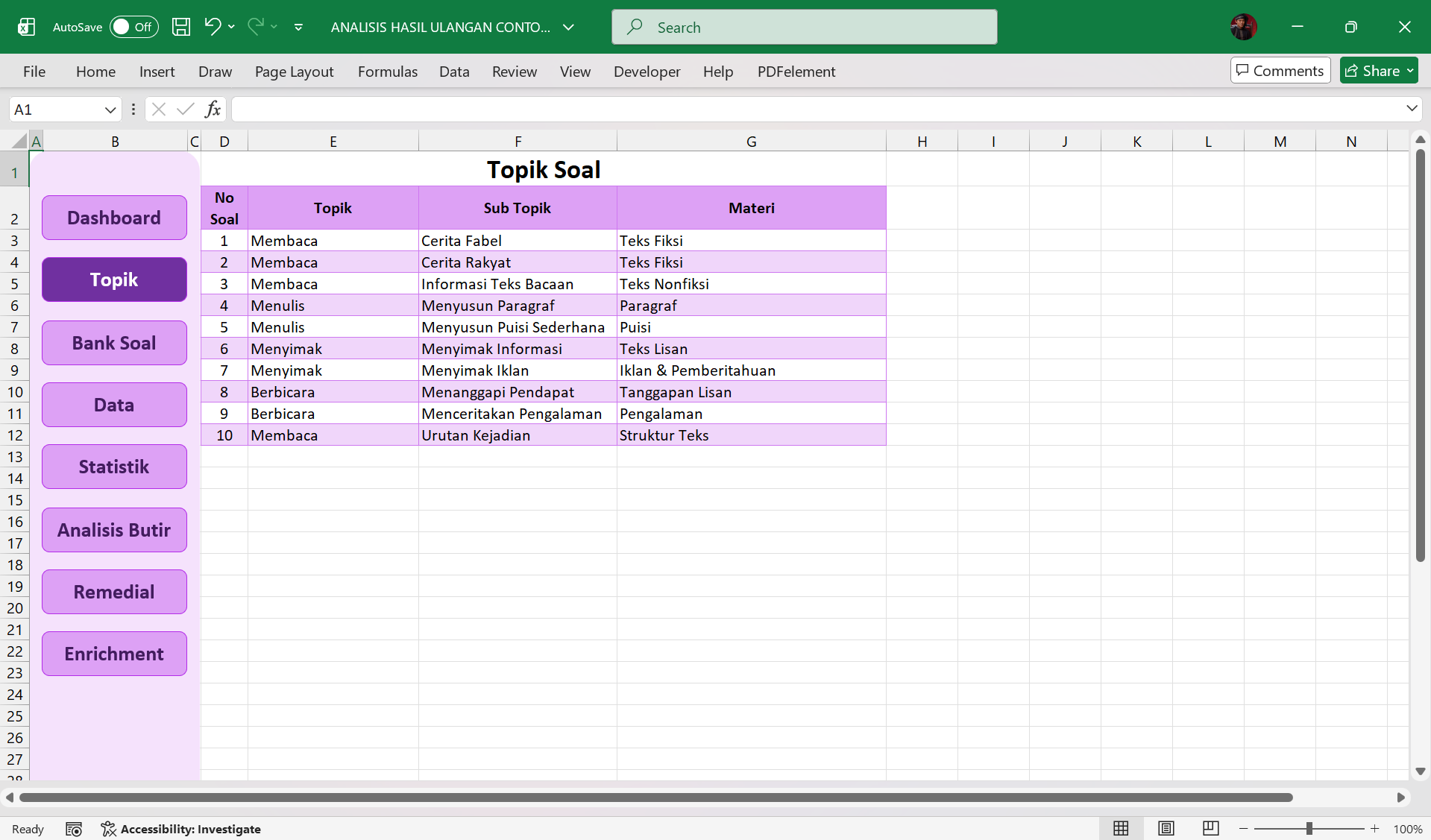Expand the formula bar chevron
Image resolution: width=1431 pixels, height=840 pixels.
click(1411, 109)
